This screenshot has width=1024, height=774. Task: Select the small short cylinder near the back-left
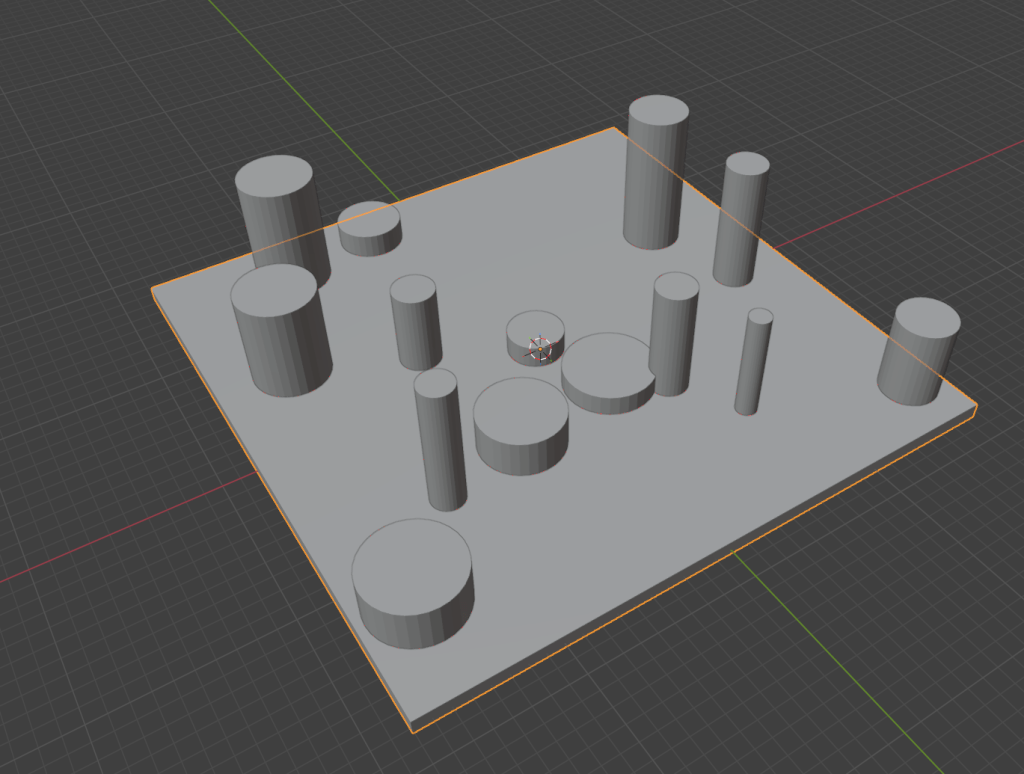click(370, 230)
